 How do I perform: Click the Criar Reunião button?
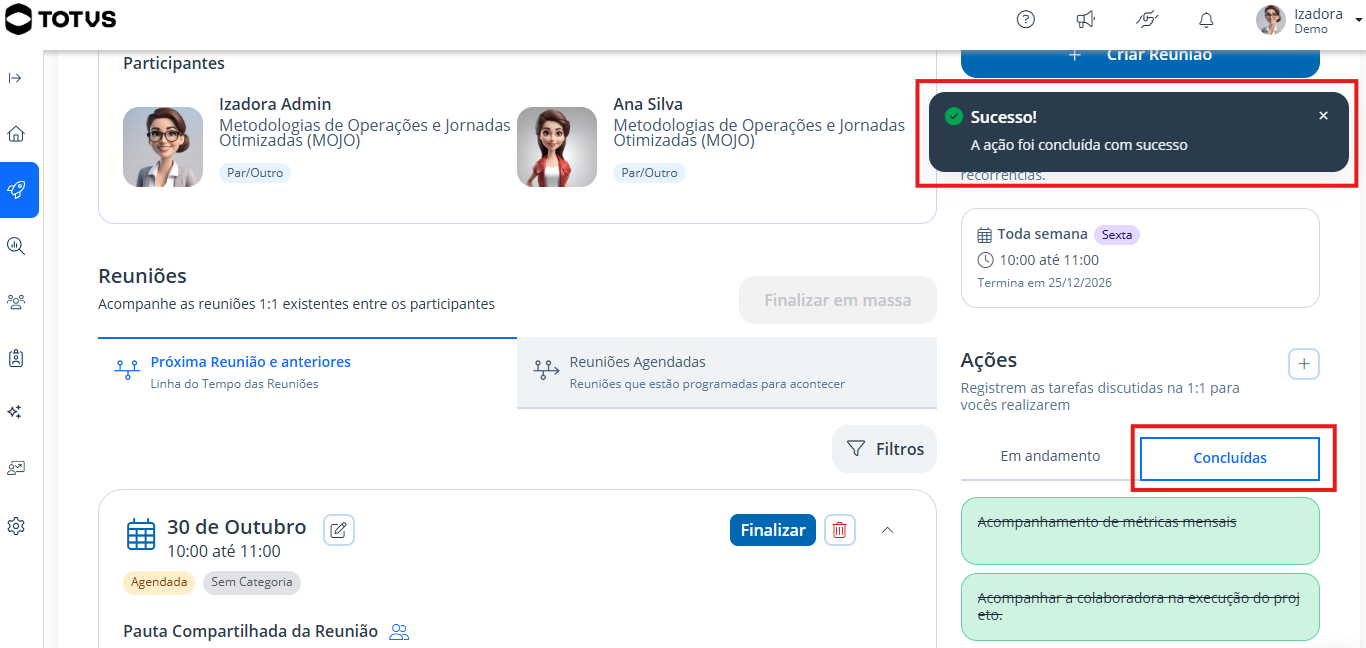[1140, 58]
